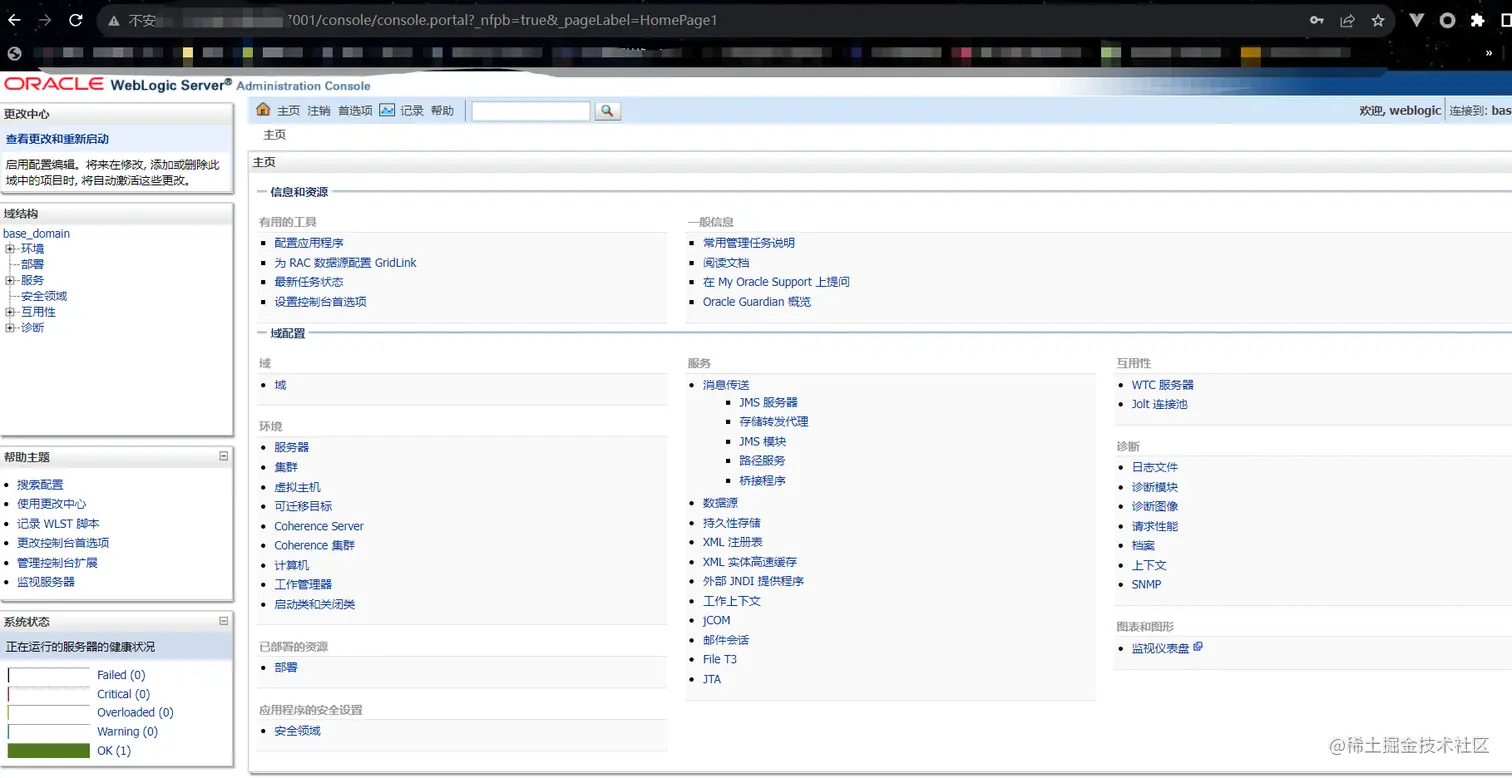The image size is (1512, 778).
Task: Click the Critical (0) status link
Action: coord(124,694)
